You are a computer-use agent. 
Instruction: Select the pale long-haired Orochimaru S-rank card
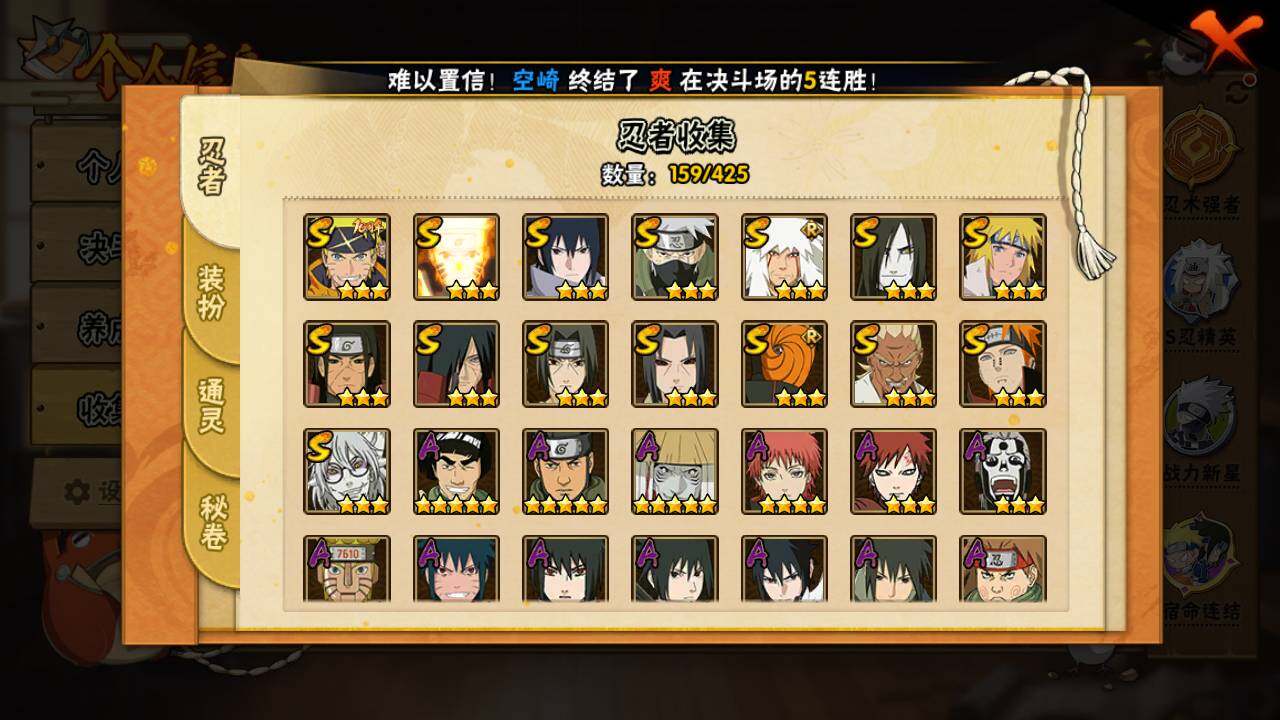coord(894,257)
